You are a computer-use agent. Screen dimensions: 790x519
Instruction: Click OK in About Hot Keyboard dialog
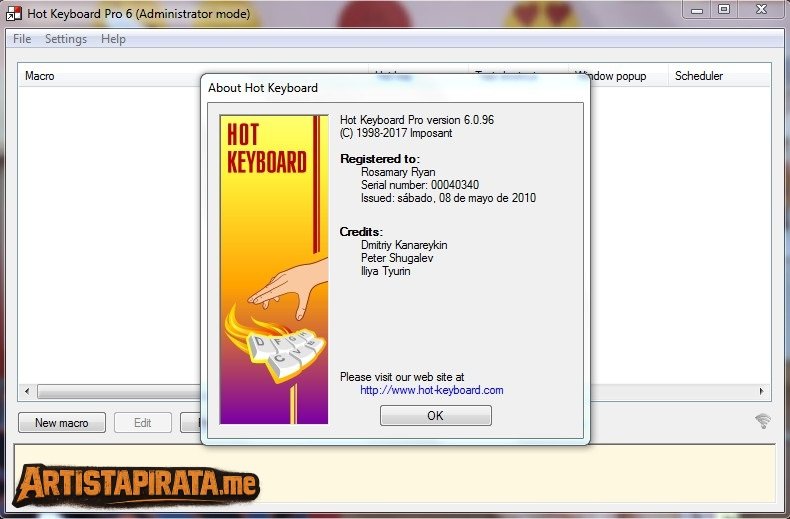pyautogui.click(x=436, y=416)
